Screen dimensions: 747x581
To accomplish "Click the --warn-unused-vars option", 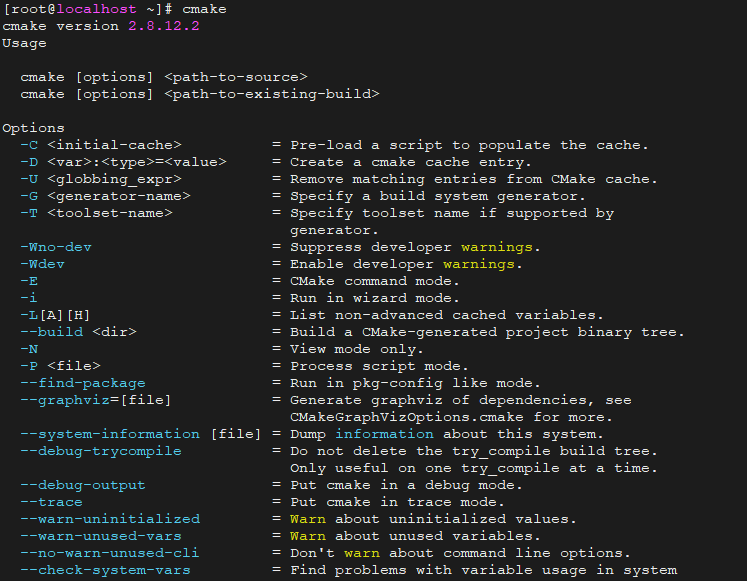I will pyautogui.click(x=101, y=536).
